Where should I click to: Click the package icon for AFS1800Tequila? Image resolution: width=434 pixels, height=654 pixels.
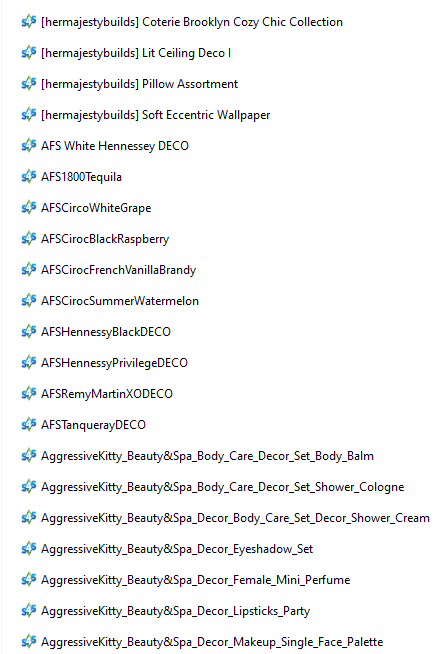point(29,176)
